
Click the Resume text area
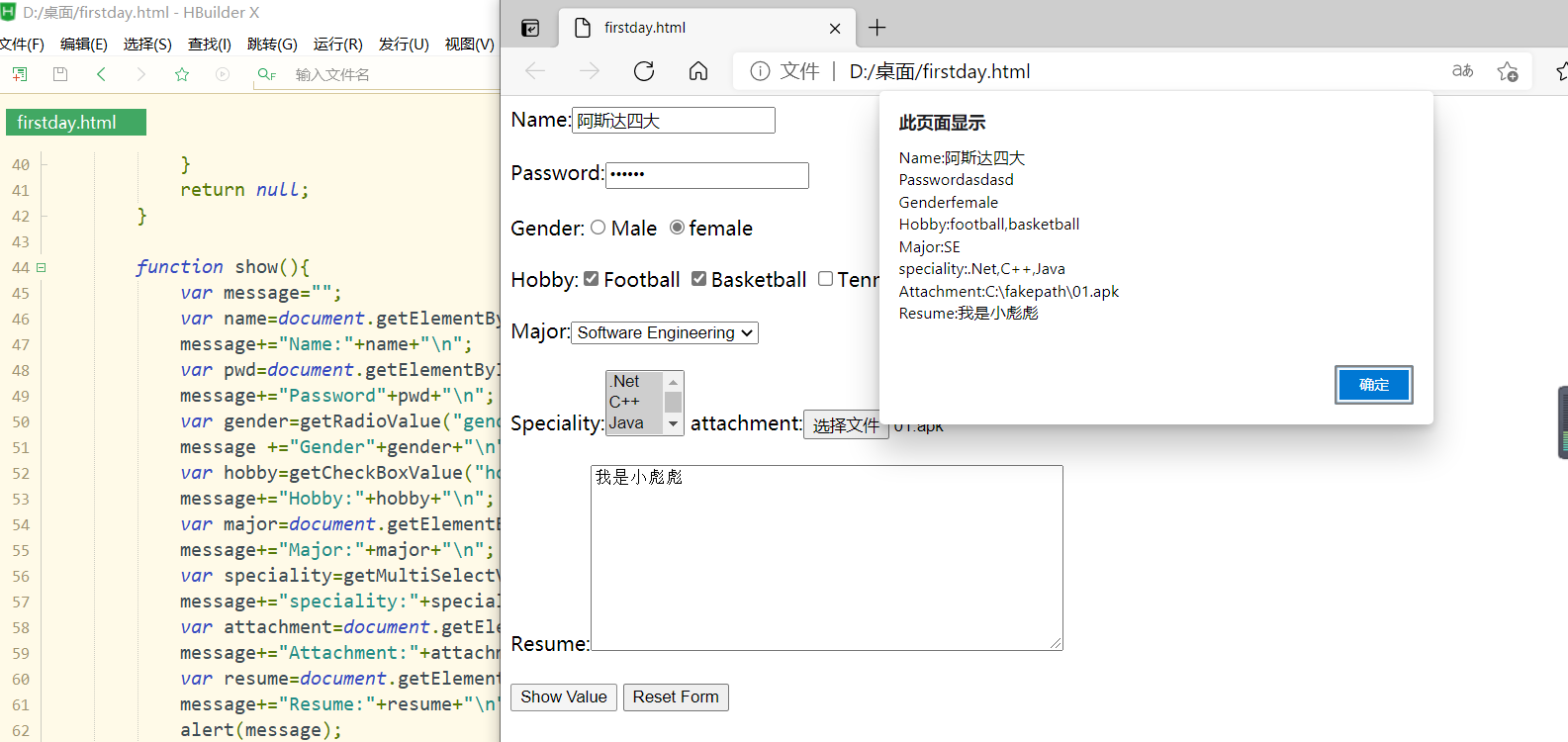[x=827, y=558]
